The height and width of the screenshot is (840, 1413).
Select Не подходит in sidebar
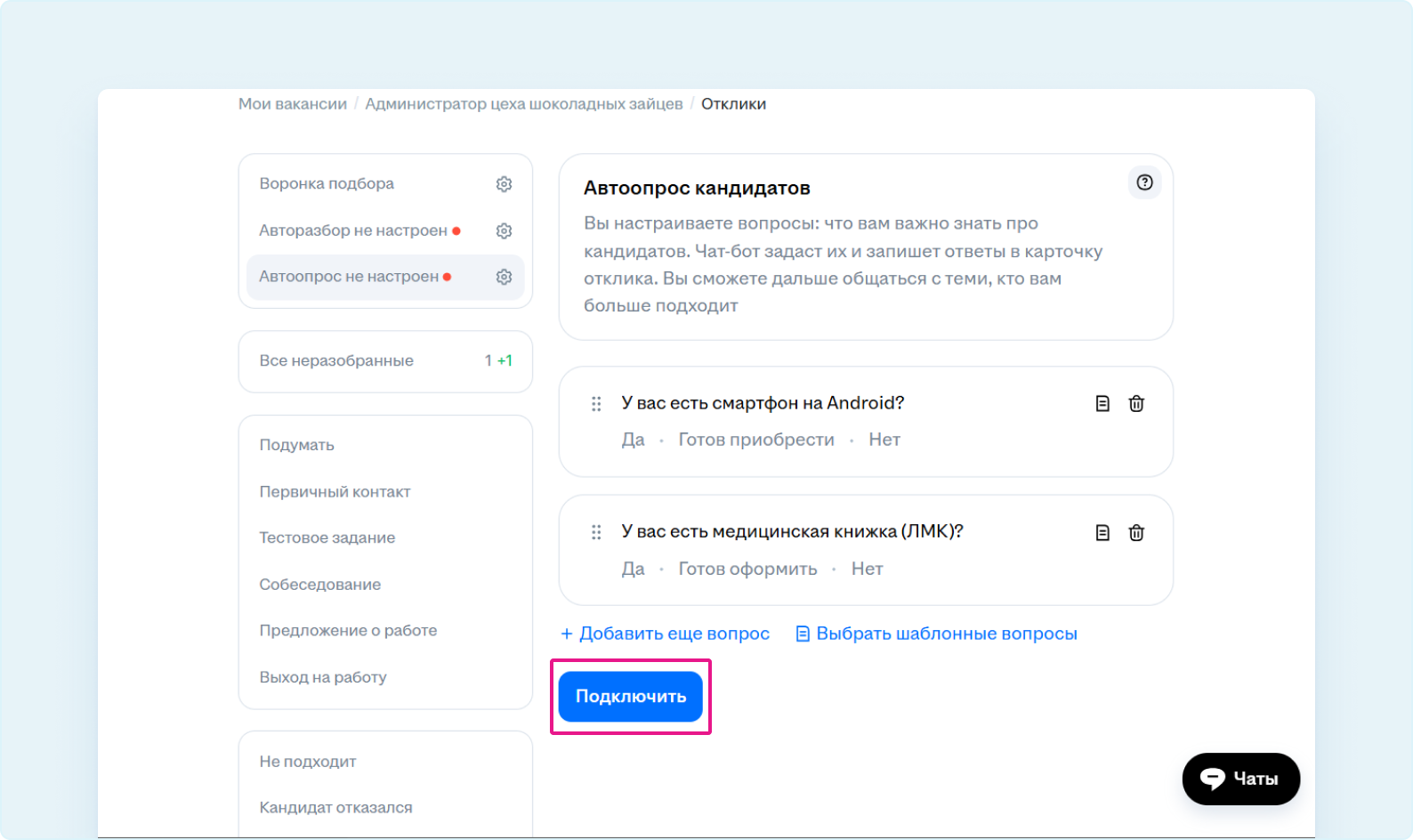[x=308, y=762]
